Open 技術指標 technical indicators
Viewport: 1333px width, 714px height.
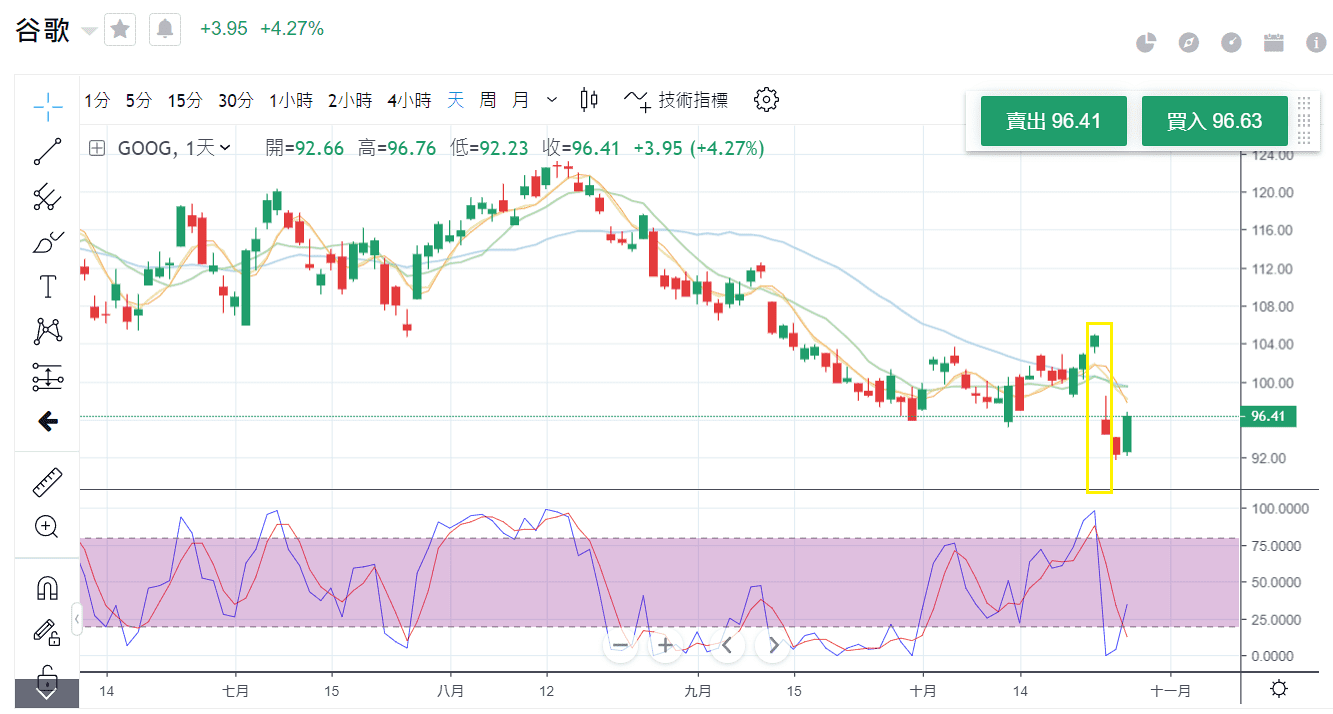pyautogui.click(x=677, y=100)
